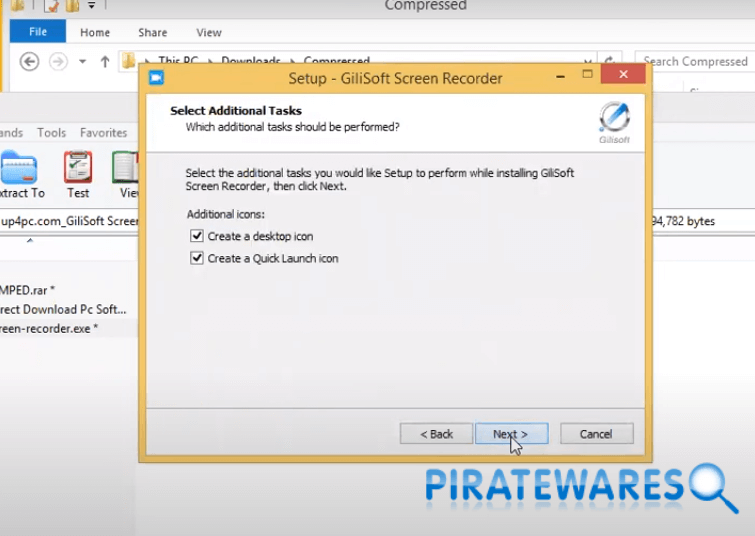Click the Search Compressed field
Screen dimensions: 755x536
[695, 62]
